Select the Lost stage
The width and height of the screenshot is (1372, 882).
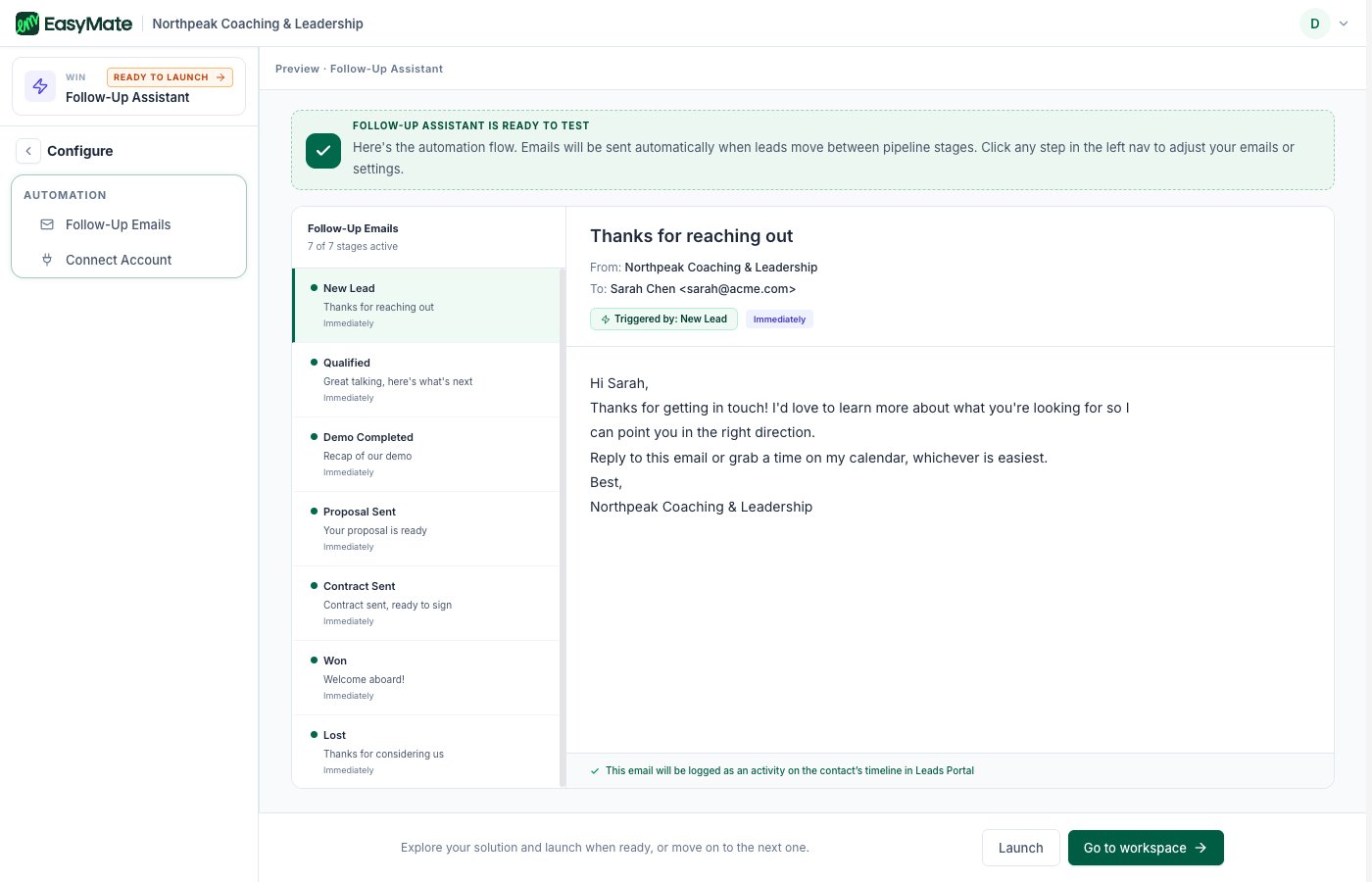click(426, 751)
